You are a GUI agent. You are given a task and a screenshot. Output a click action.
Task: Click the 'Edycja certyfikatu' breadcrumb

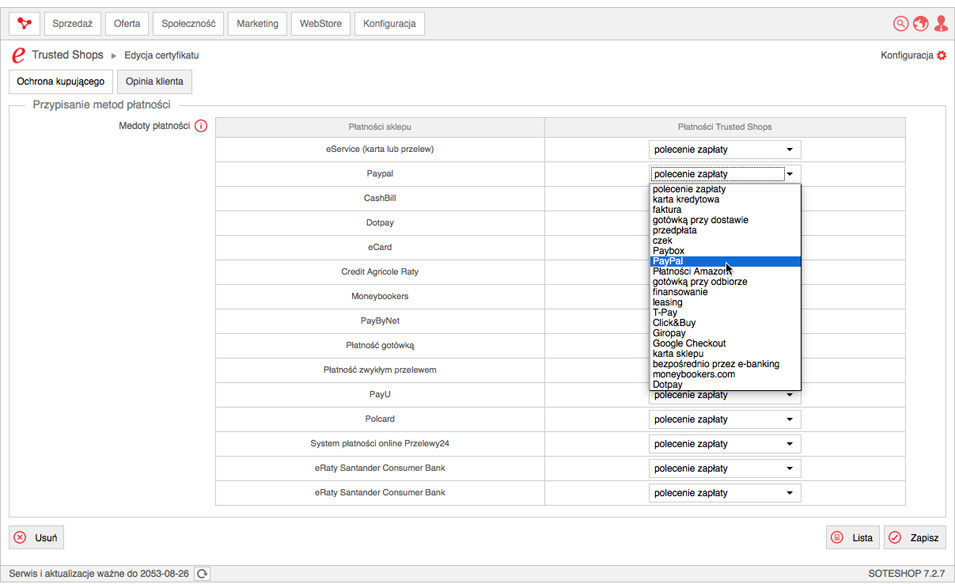pyautogui.click(x=161, y=55)
